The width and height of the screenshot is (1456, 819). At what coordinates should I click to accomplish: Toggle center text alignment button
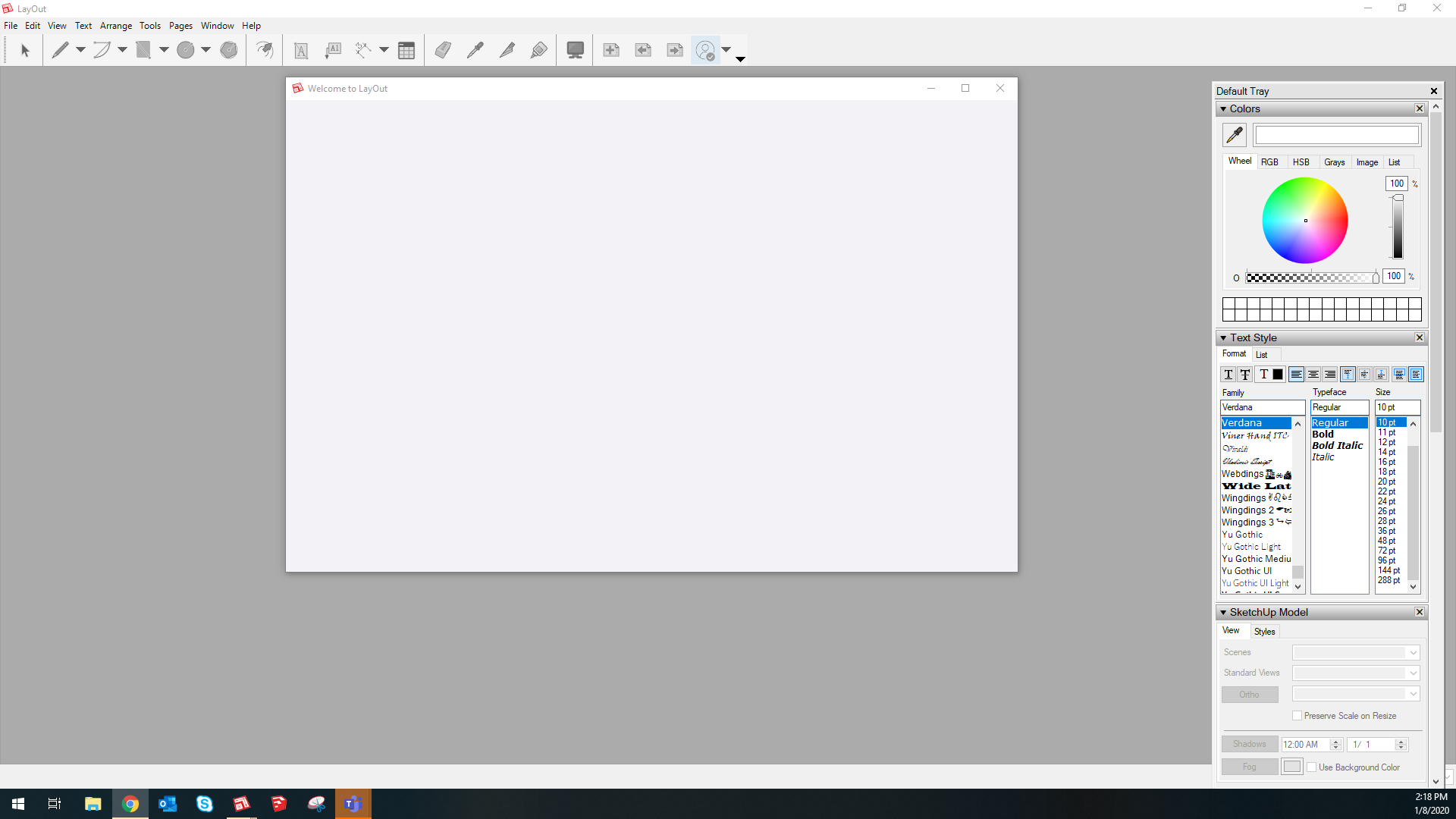[1313, 375]
